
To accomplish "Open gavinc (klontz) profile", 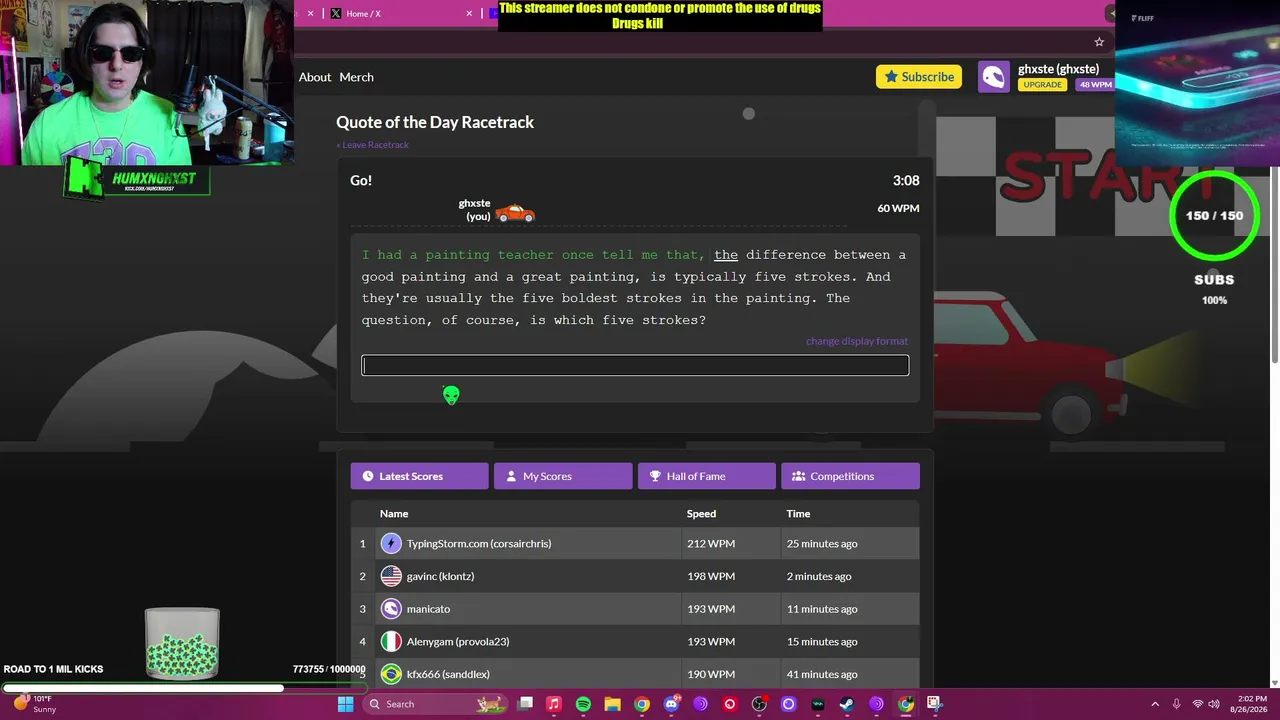I will pos(440,576).
